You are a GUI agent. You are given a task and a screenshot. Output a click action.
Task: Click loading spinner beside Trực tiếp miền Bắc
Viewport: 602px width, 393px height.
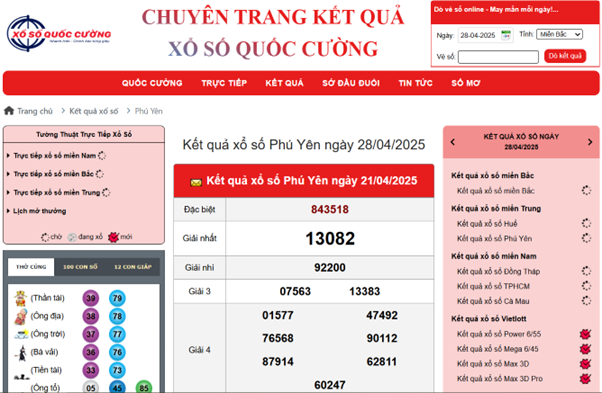[x=100, y=174]
